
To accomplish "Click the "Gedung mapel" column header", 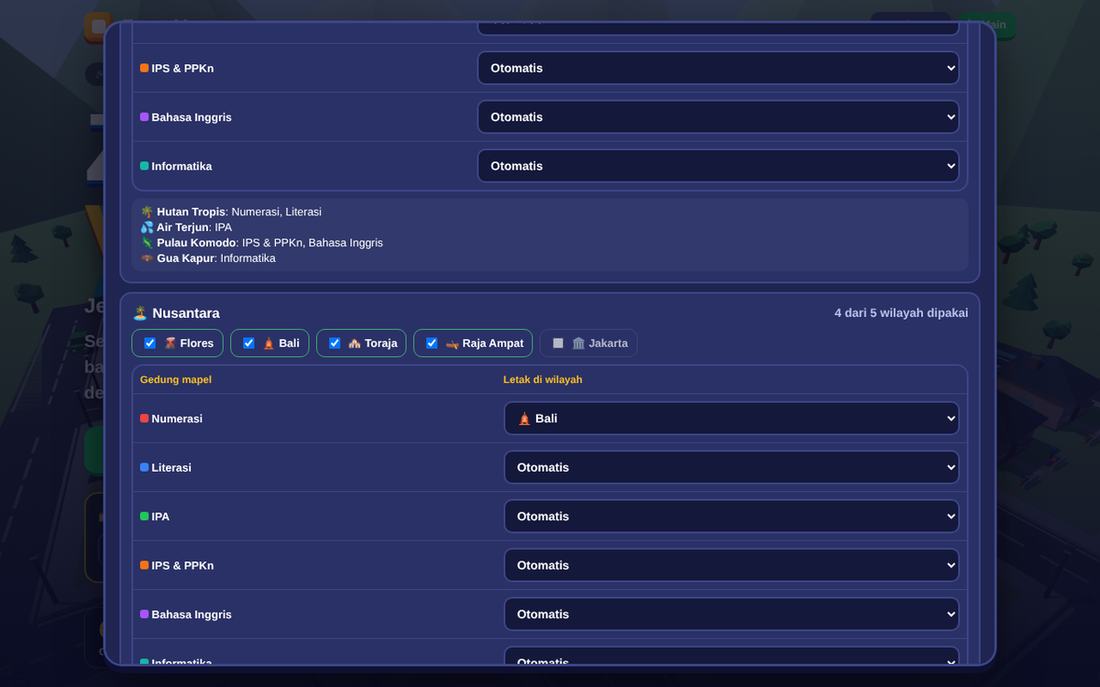I will 176,380.
